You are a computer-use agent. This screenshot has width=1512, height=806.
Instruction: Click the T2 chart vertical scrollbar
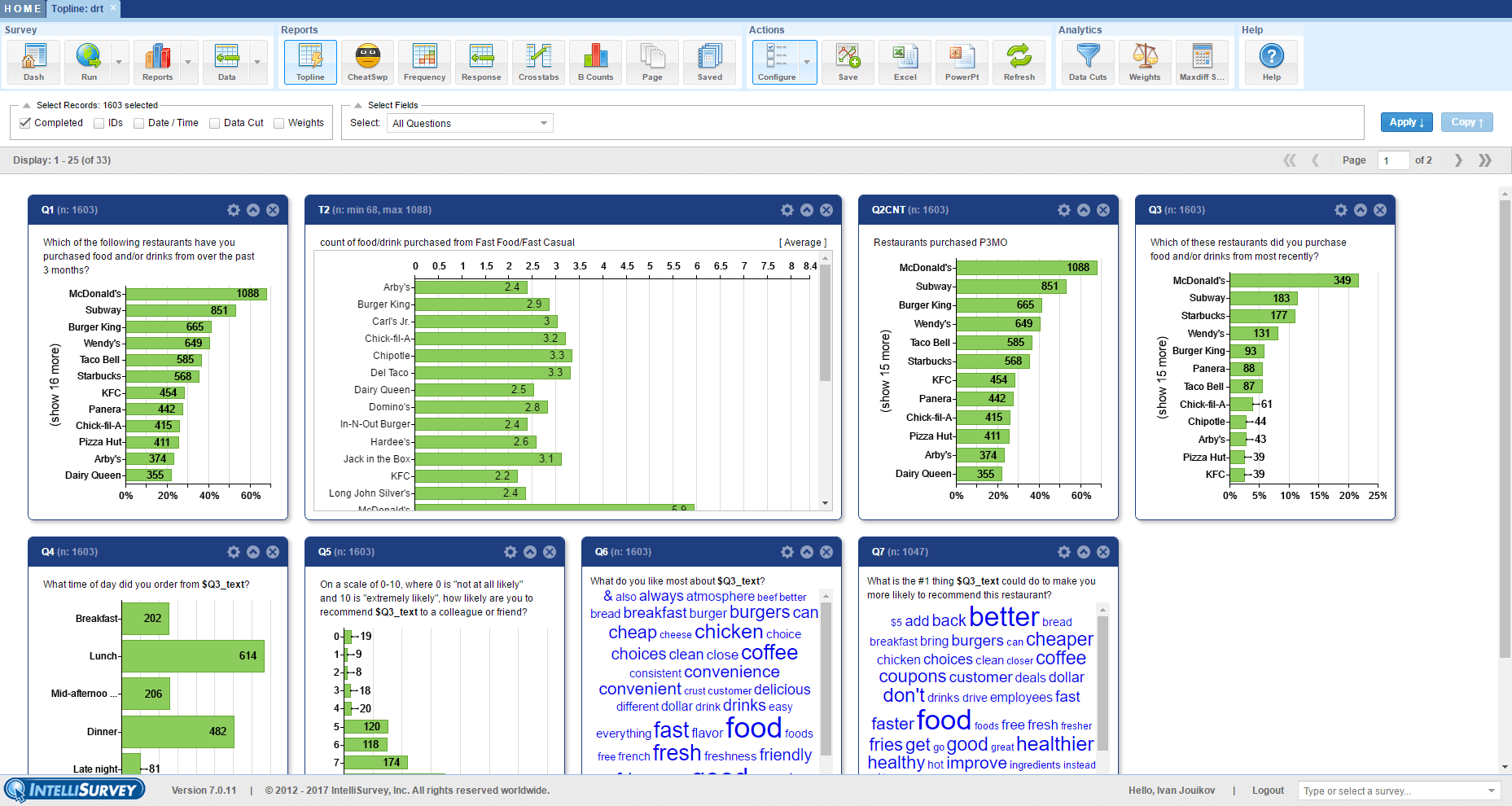(825, 380)
